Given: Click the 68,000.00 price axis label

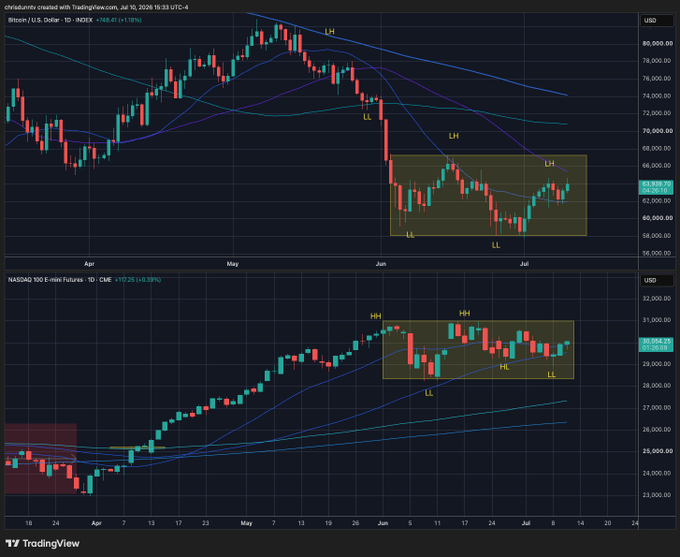Looking at the screenshot, I should point(657,148).
